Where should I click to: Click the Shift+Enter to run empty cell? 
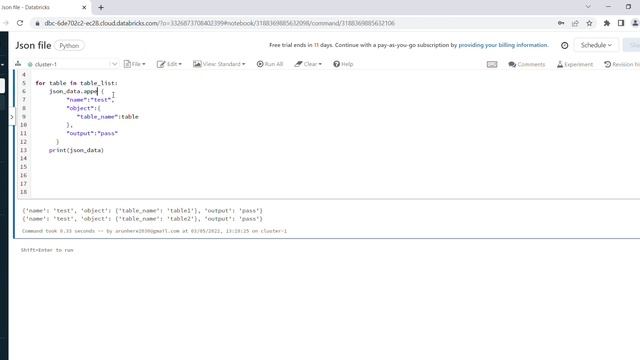coord(47,250)
